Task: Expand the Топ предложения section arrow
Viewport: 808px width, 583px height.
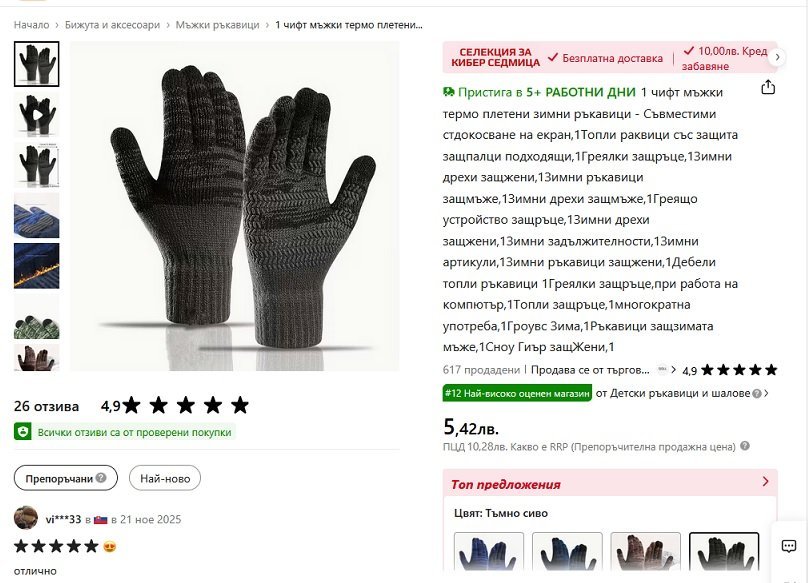Action: (765, 481)
